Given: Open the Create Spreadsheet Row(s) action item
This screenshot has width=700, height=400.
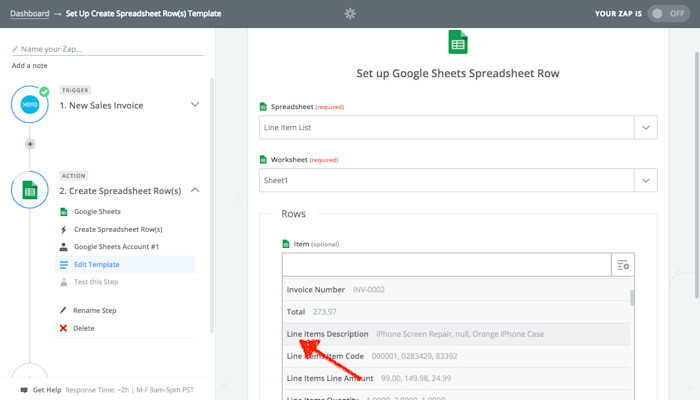Looking at the screenshot, I should [x=118, y=229].
